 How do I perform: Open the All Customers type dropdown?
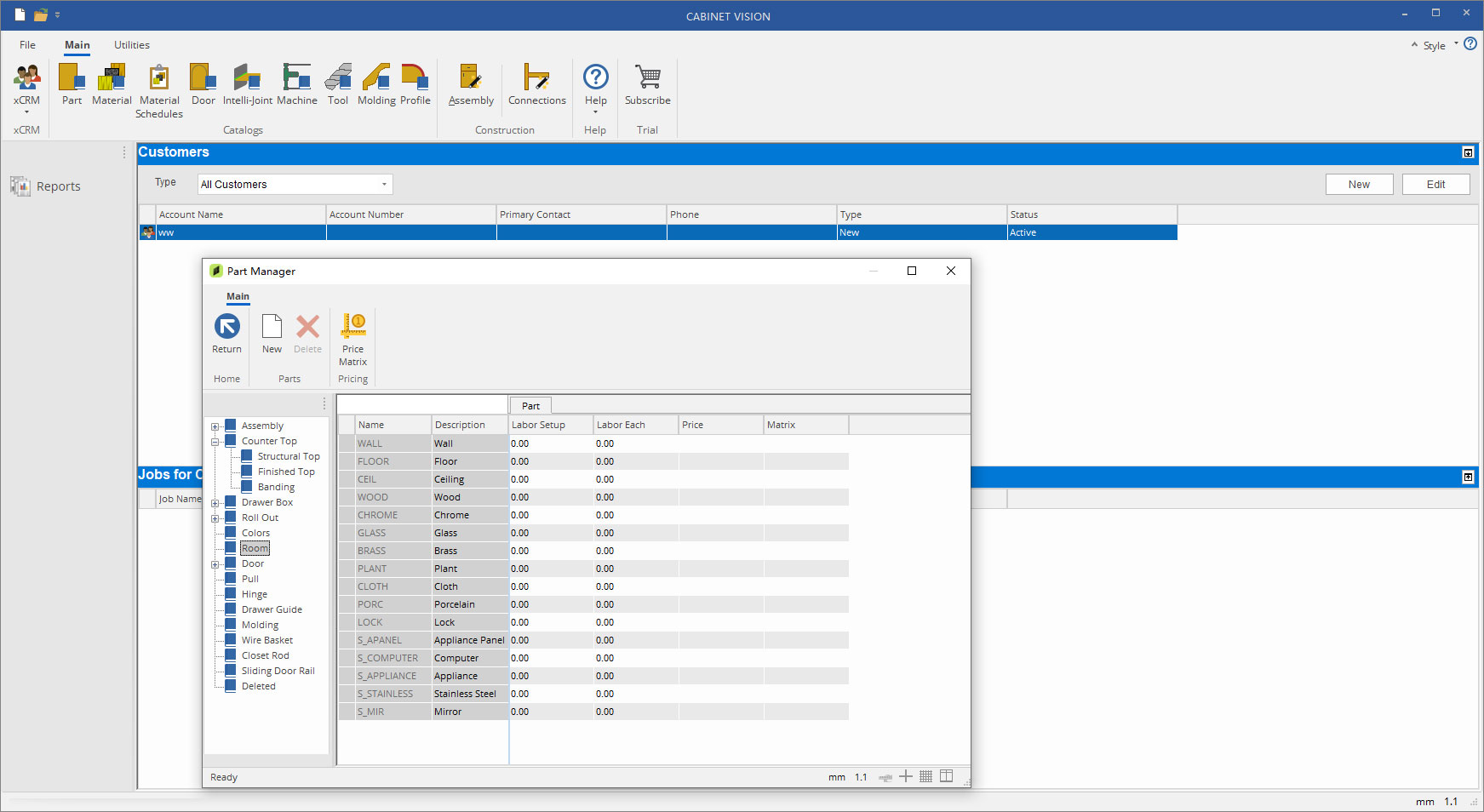(x=384, y=184)
